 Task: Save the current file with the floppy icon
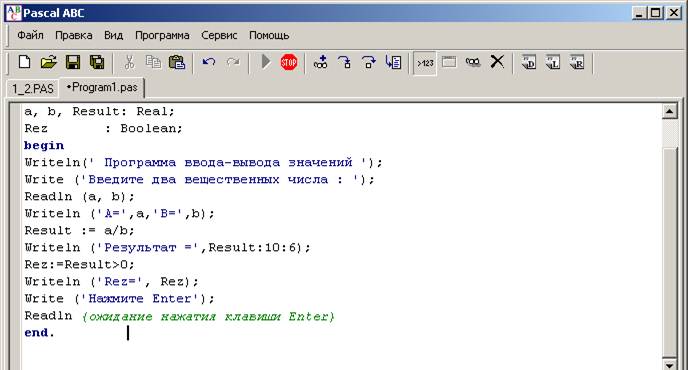pyautogui.click(x=73, y=62)
